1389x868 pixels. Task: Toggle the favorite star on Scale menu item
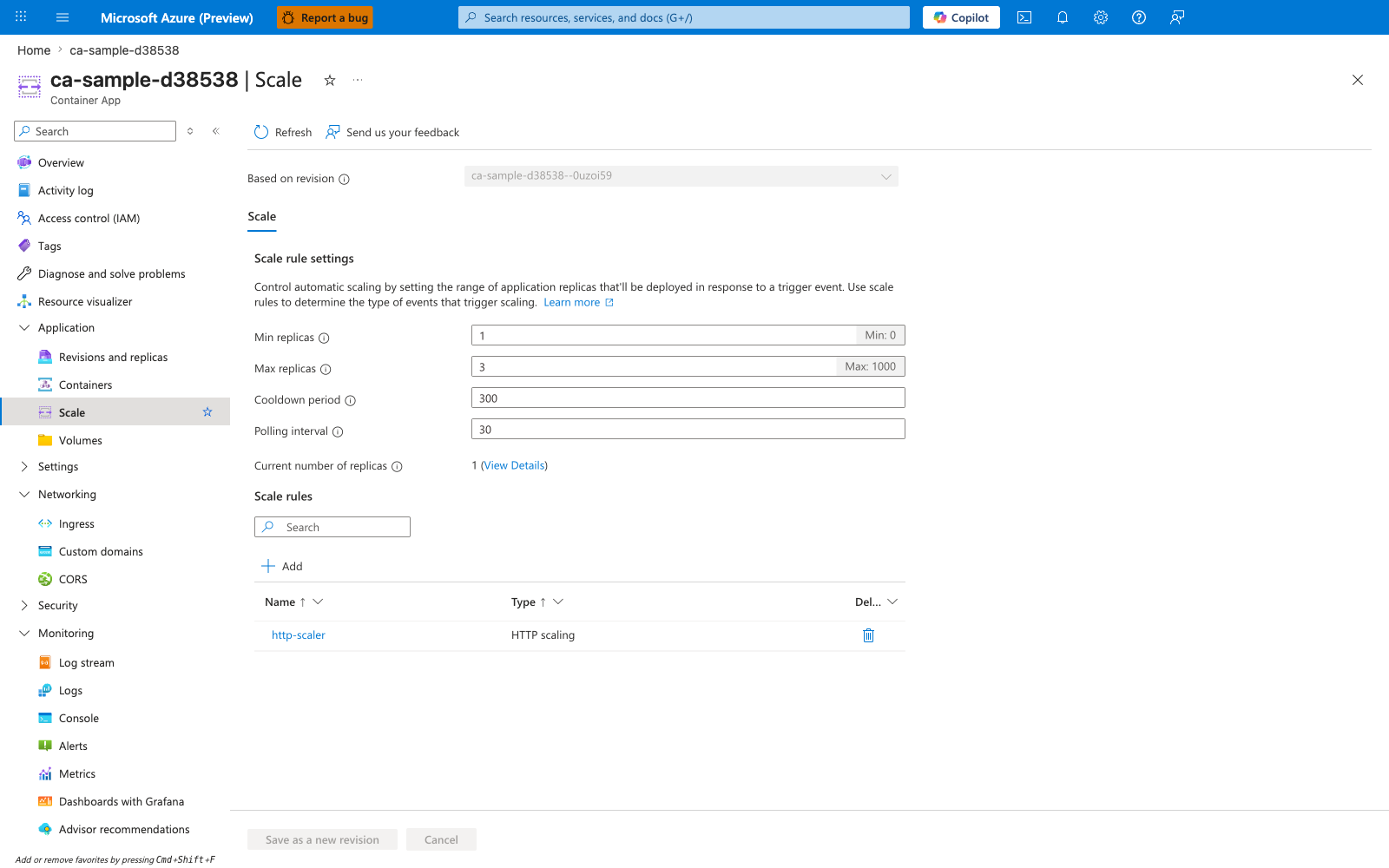tap(207, 412)
